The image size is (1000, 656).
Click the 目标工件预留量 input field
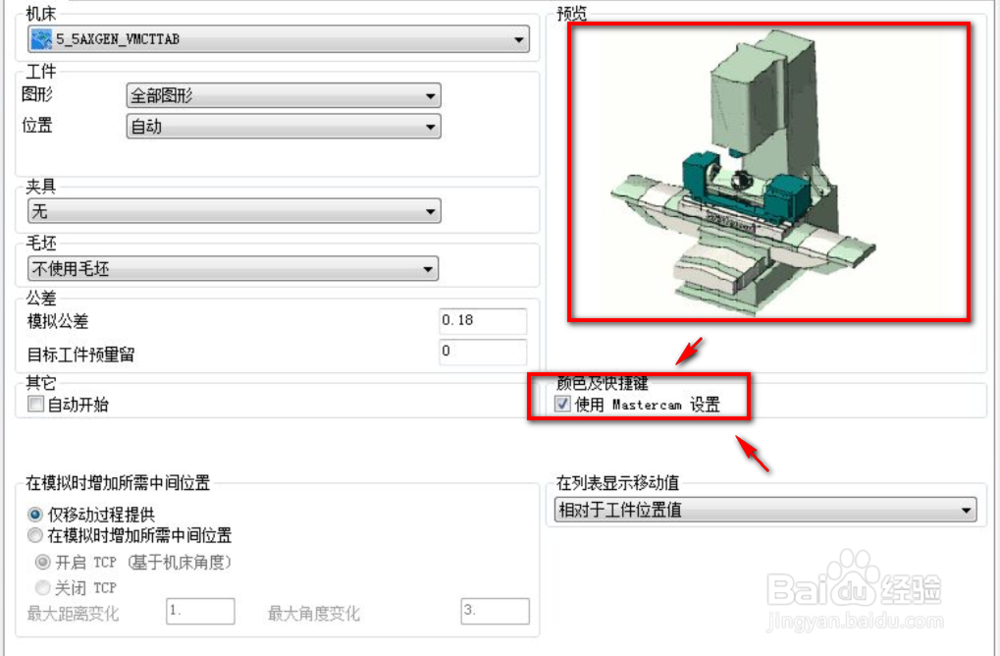(483, 352)
